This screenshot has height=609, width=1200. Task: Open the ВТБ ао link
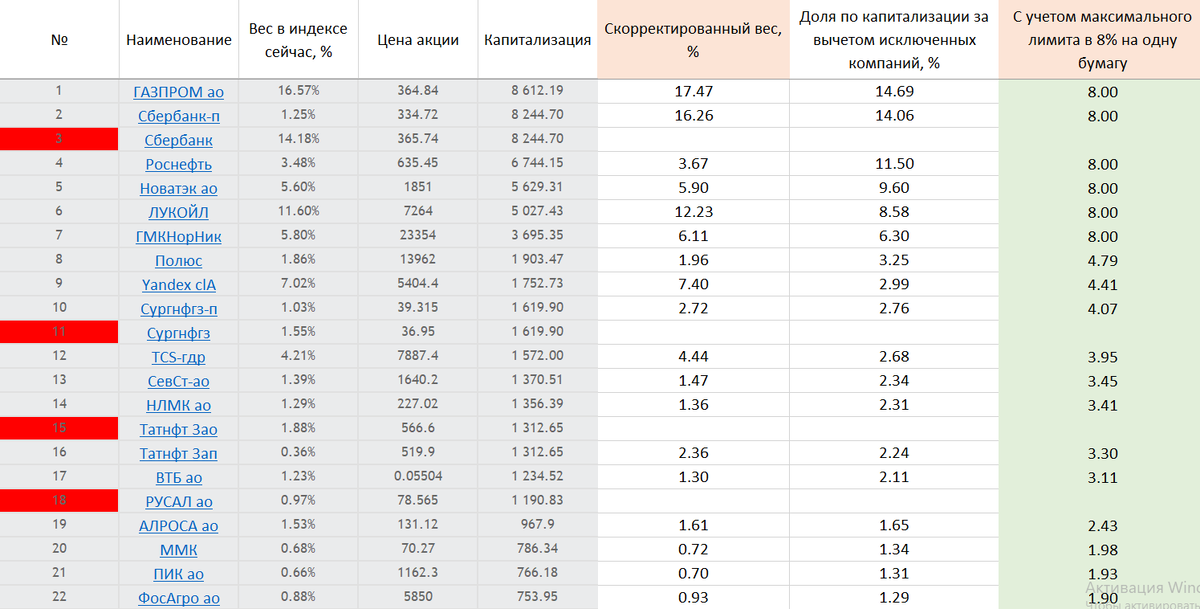(179, 477)
